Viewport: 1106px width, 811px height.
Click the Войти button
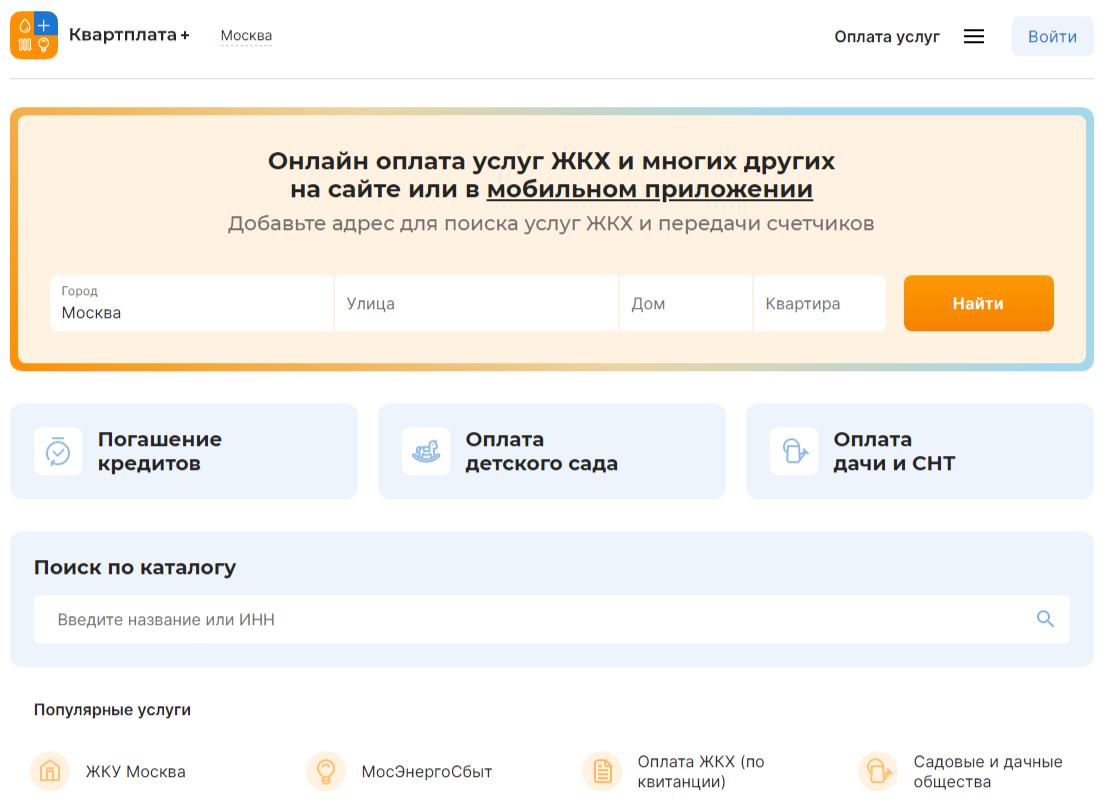click(1052, 37)
